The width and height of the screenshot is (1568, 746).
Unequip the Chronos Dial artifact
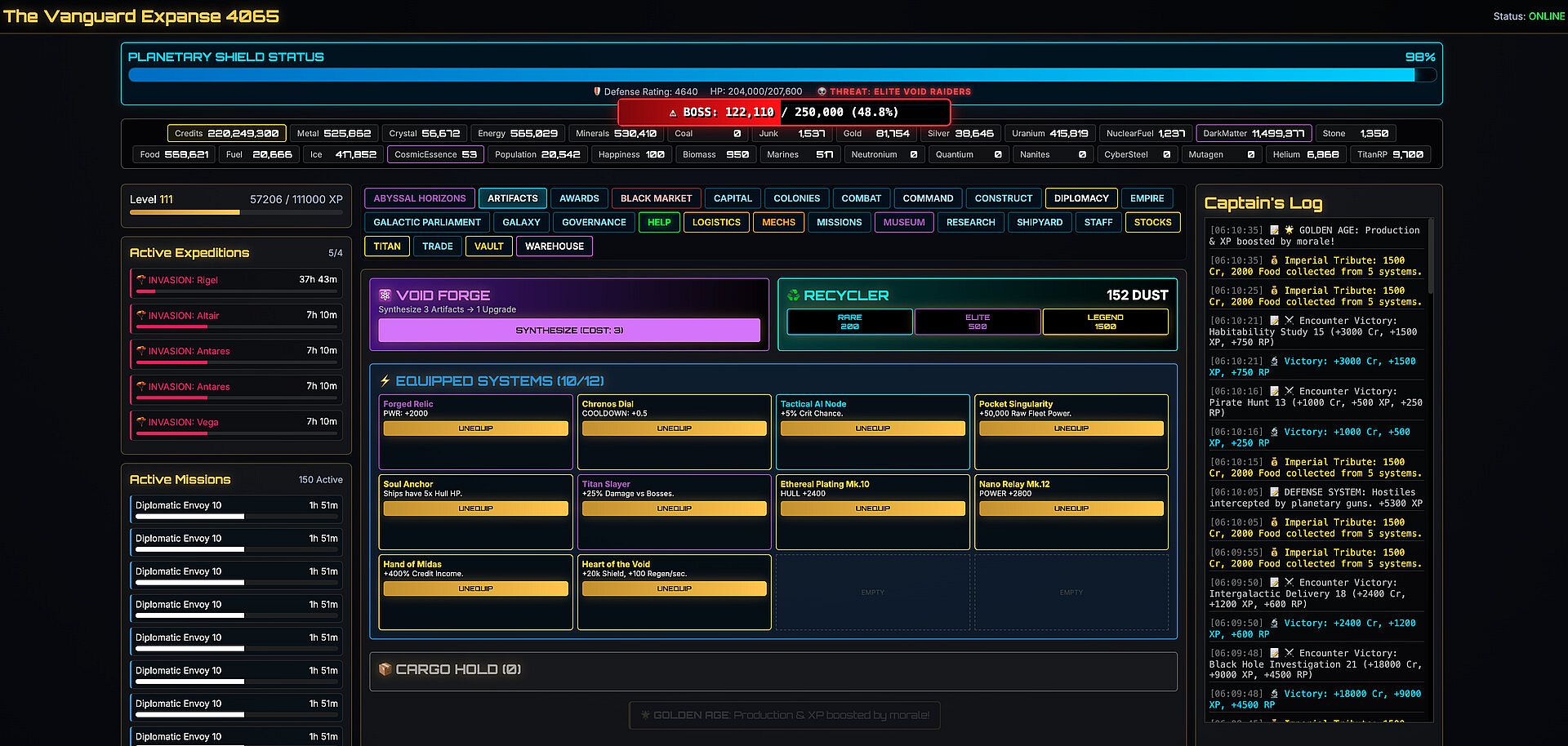click(674, 429)
